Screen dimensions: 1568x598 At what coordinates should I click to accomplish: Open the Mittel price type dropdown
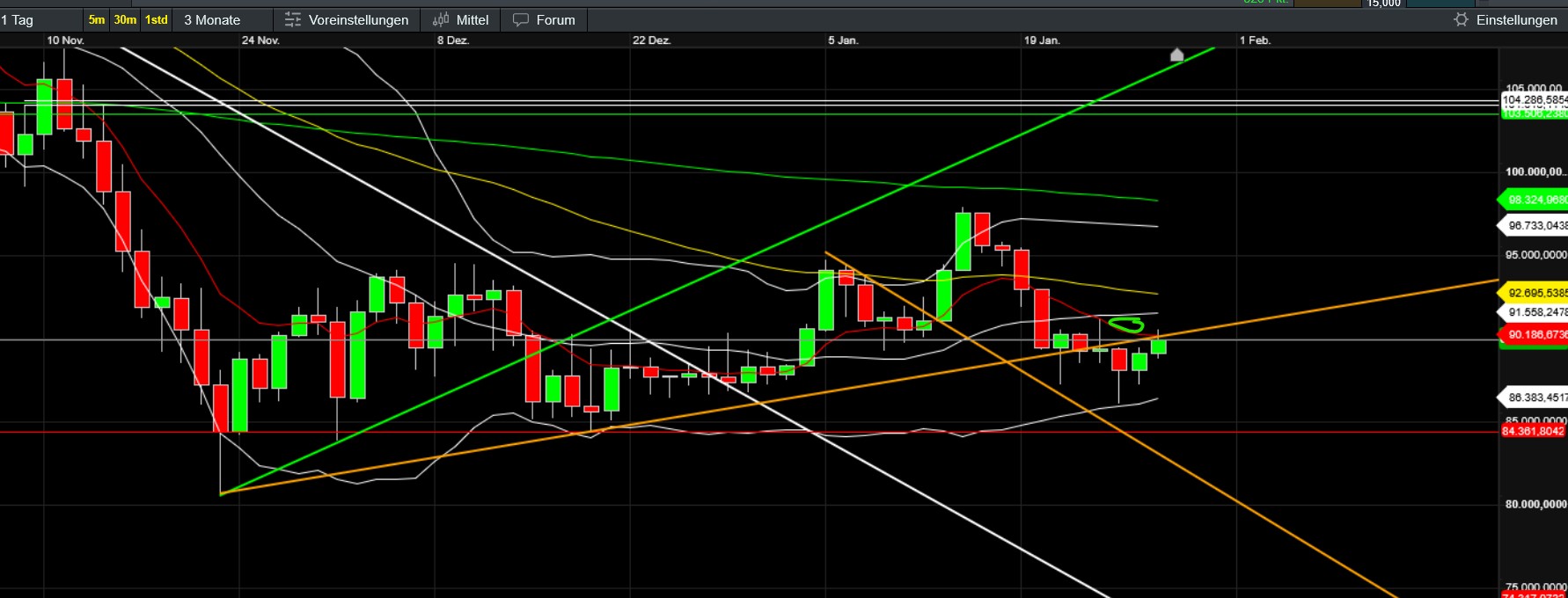coord(472,19)
